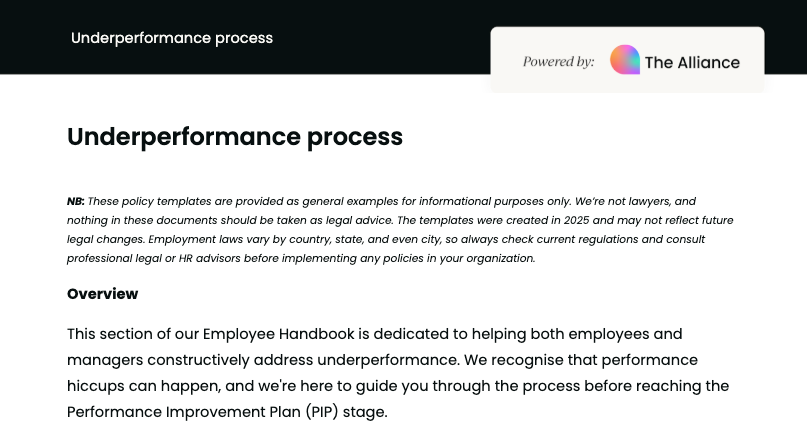
Task: Click the "Overview" section heading
Action: click(x=102, y=294)
